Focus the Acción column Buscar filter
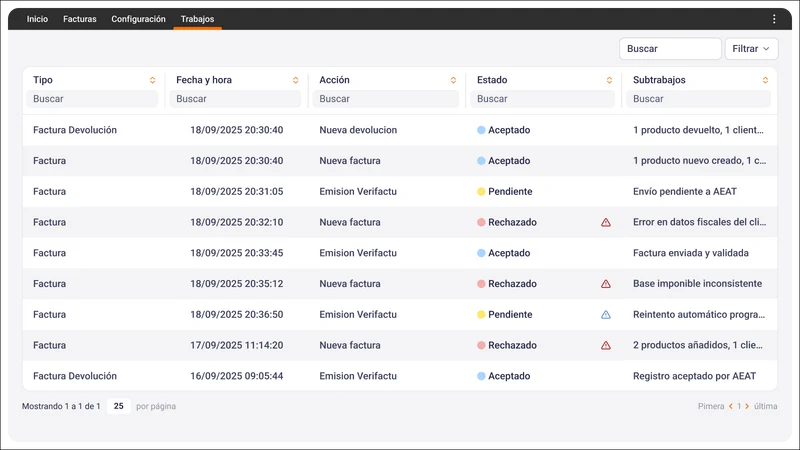 pos(386,98)
